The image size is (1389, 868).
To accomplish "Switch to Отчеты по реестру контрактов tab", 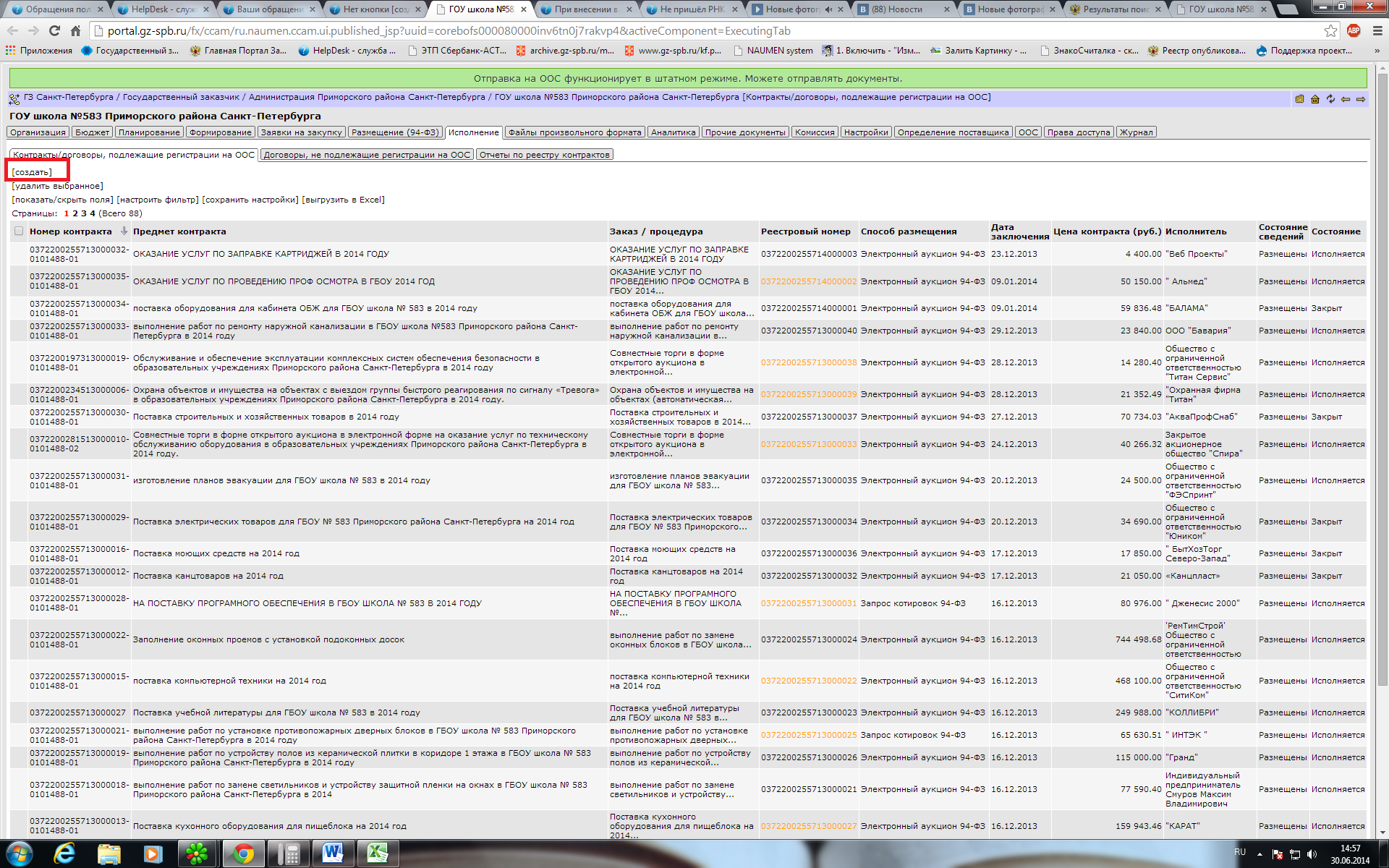I will (x=544, y=155).
